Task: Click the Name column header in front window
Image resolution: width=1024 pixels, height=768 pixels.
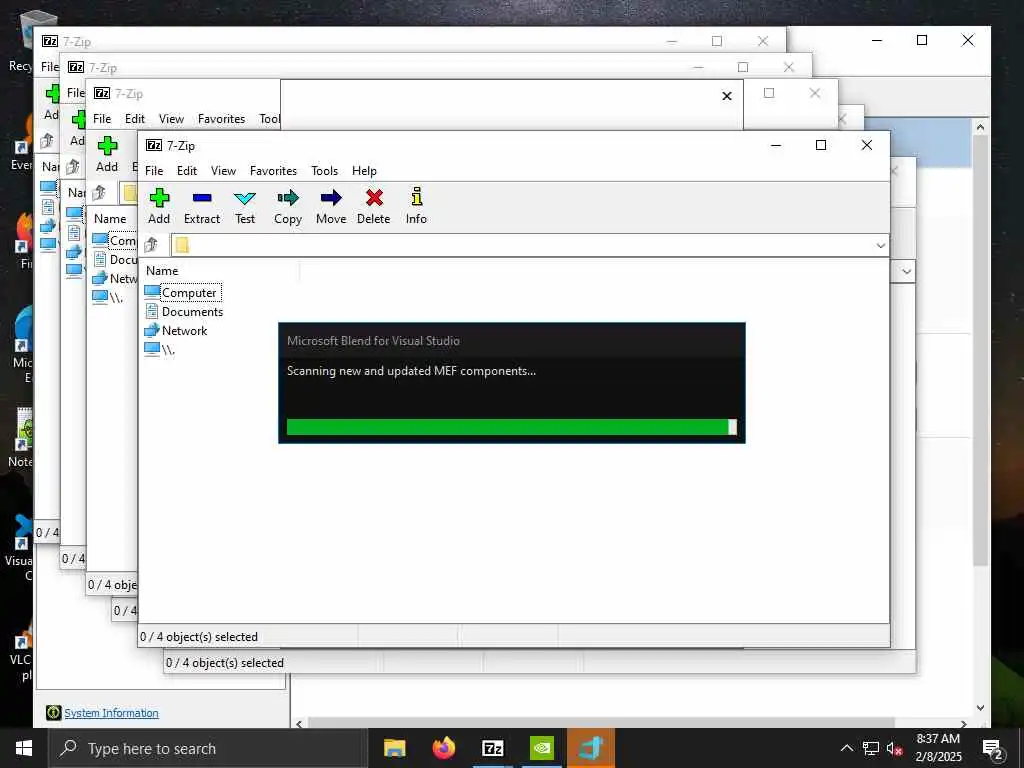Action: (x=162, y=270)
